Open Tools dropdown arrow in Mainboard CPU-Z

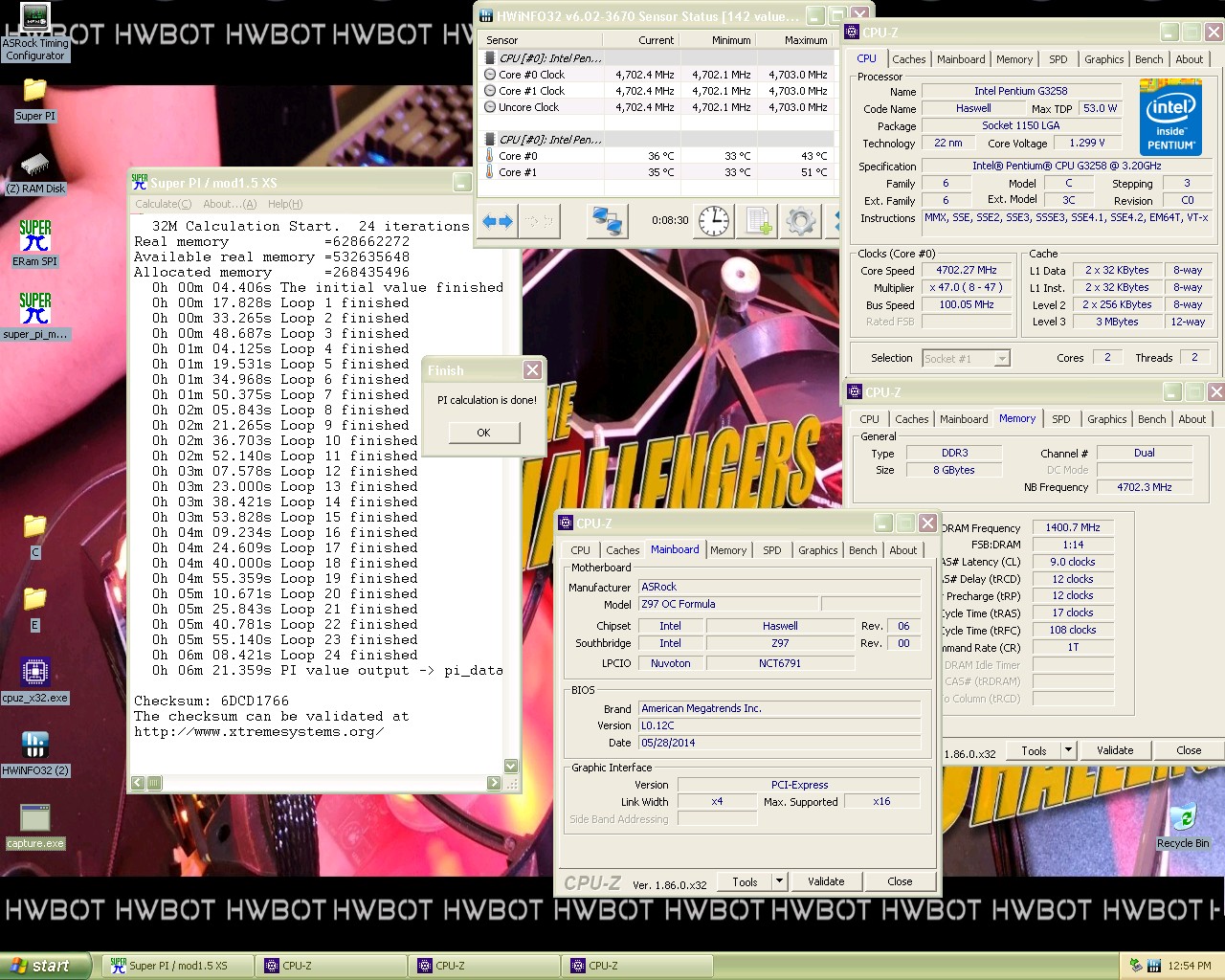tap(780, 881)
